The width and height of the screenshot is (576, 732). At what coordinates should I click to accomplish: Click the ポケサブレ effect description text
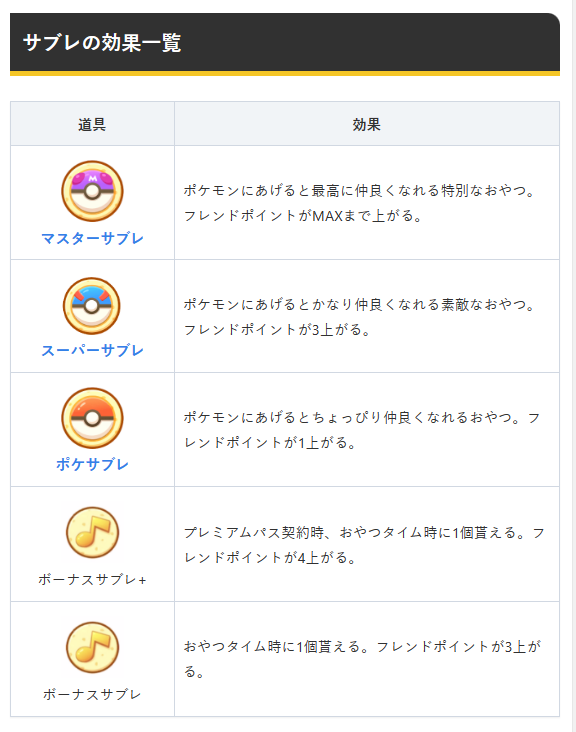(x=362, y=430)
